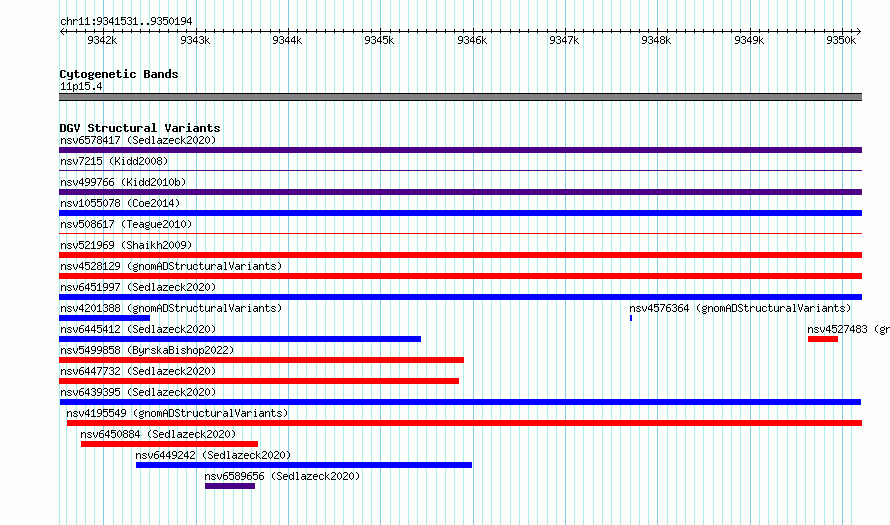This screenshot has width=890, height=525.
Task: Open the nsv6447732 (Sedlazeck2020) label
Action: [x=138, y=371]
